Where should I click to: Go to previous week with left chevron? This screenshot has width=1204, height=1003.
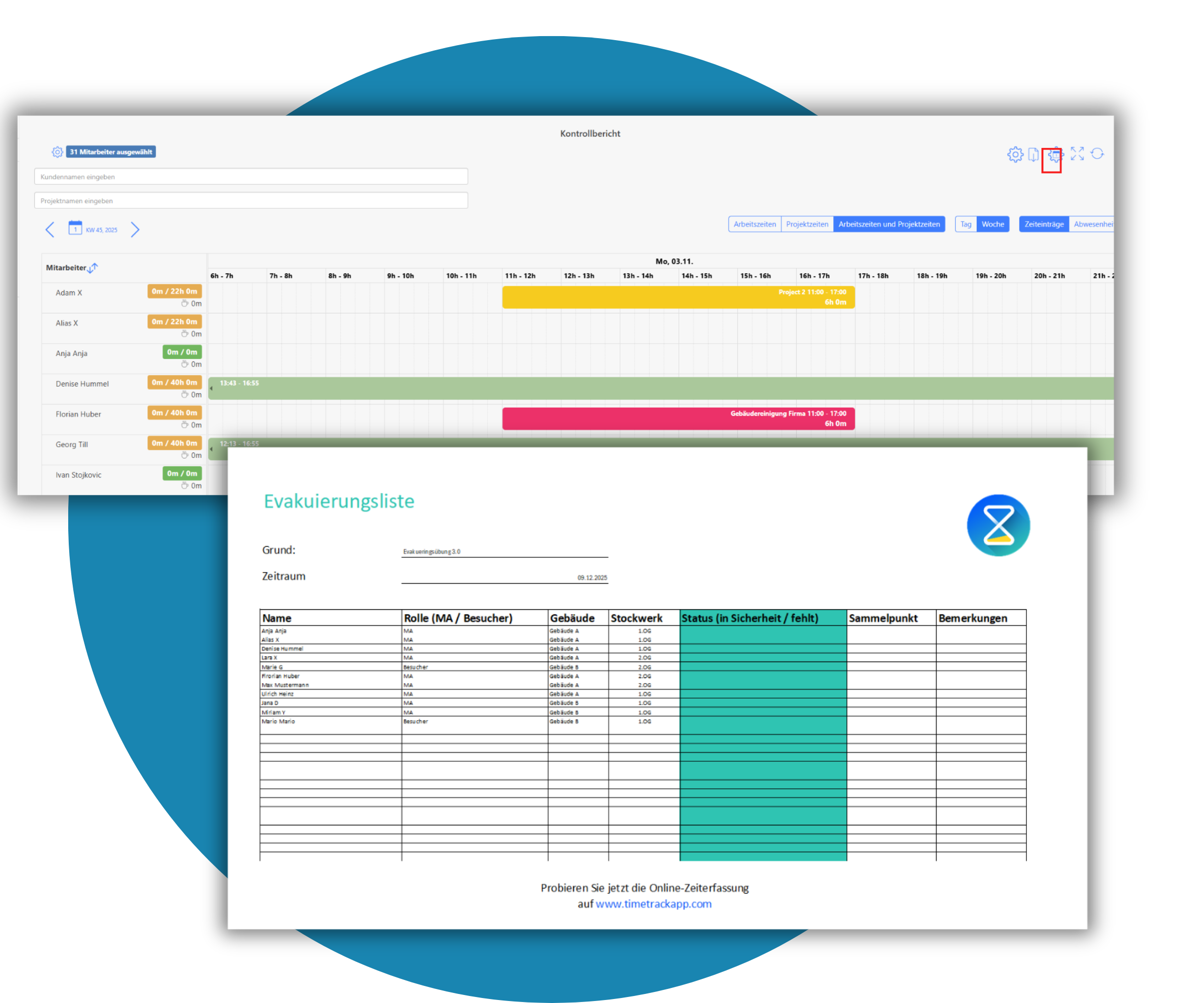pyautogui.click(x=50, y=229)
